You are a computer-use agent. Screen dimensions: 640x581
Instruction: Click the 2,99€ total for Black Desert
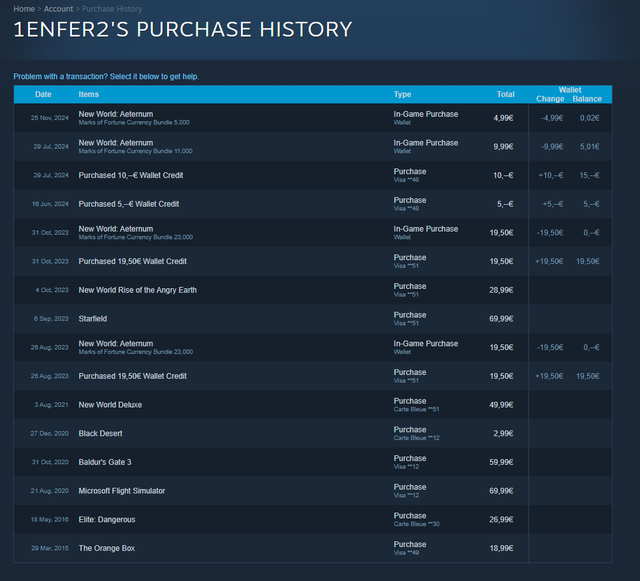point(503,433)
